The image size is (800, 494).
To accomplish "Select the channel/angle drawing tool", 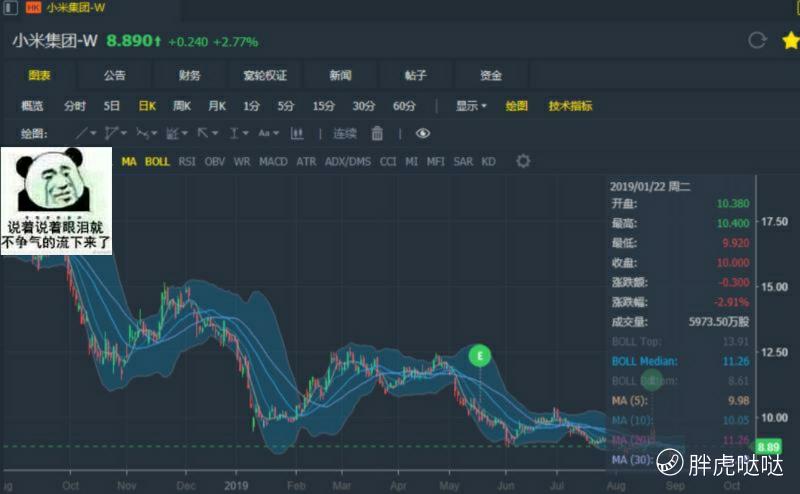I will (111, 133).
